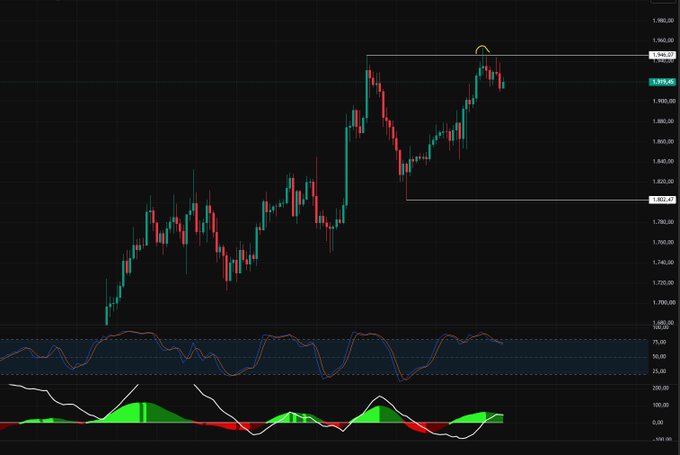Click the 75,00 stochastic scale value

(660, 342)
